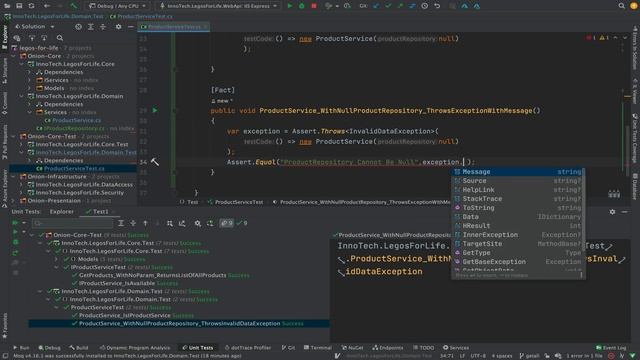Image resolution: width=640 pixels, height=360 pixels.
Task: Expand the Dependencies node under InnoTech.LegosForLife.Core
Action: (29, 72)
